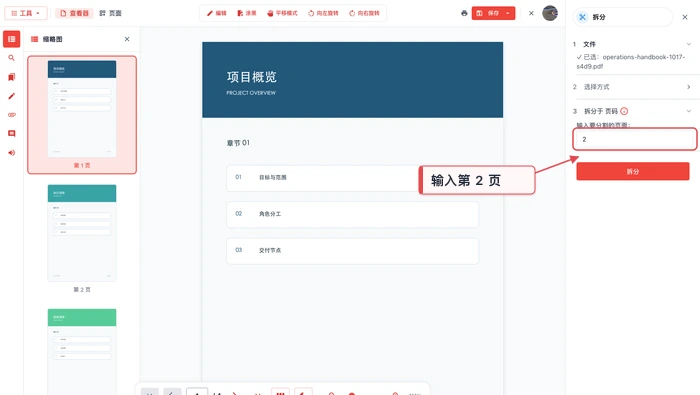Click the 缩略图 panel header icon
Screen dimensions: 700x395
pos(34,39)
